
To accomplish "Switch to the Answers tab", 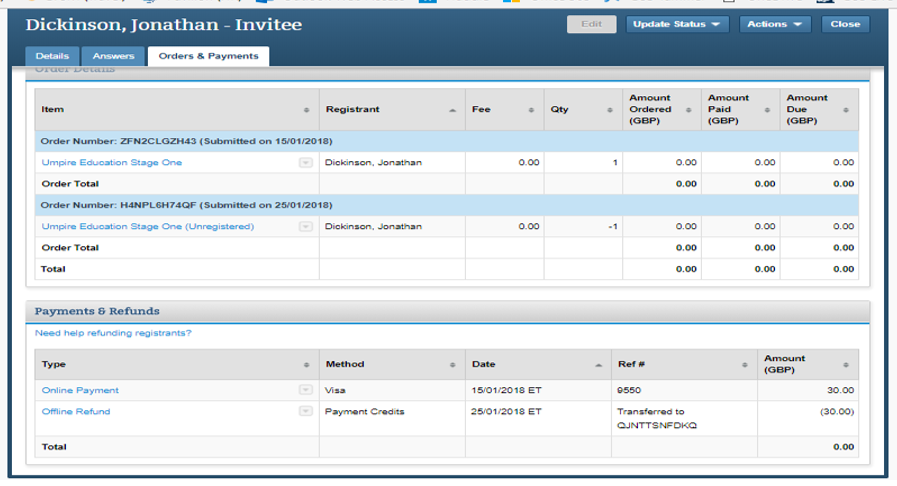I will coord(113,56).
